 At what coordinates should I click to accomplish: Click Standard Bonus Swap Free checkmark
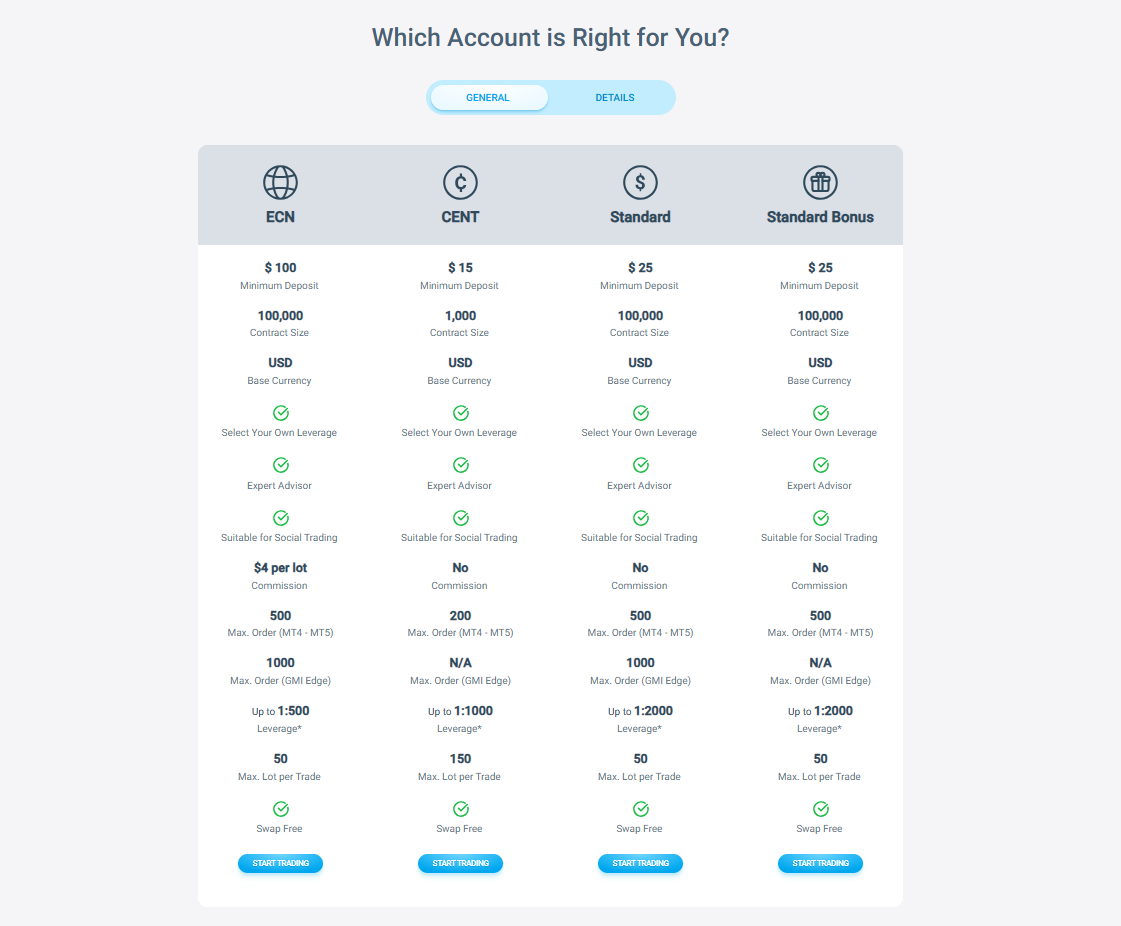pyautogui.click(x=821, y=809)
